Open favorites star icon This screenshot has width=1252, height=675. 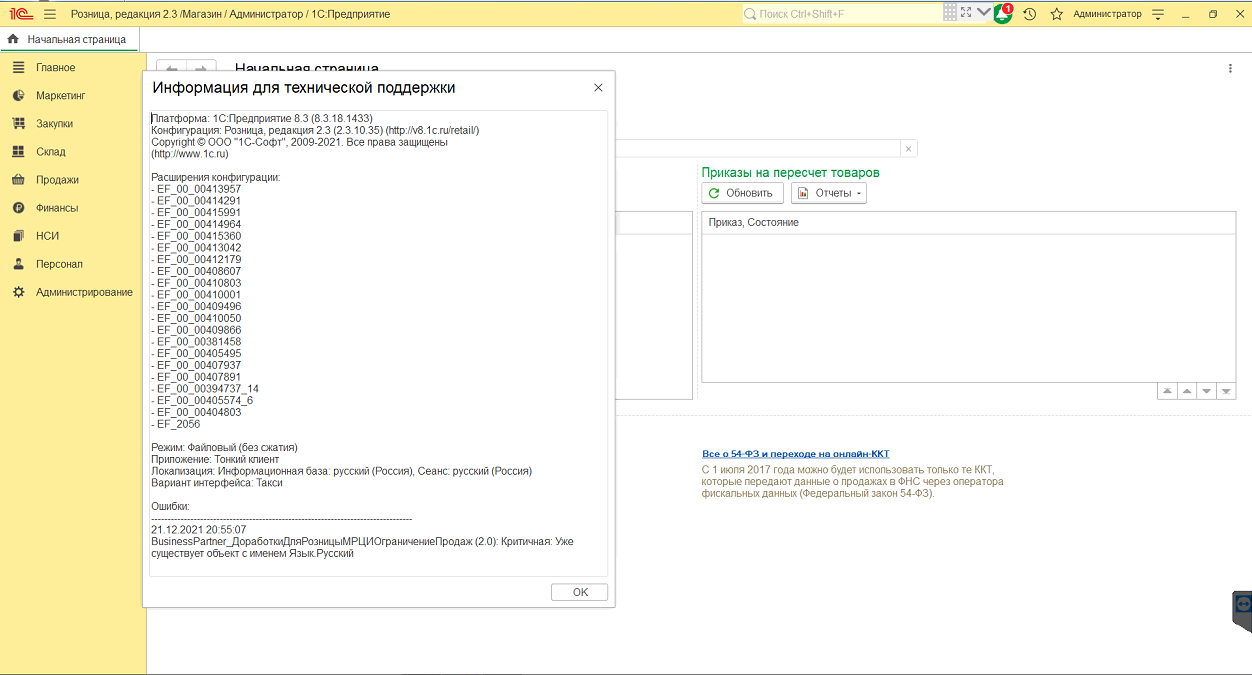click(x=1056, y=14)
